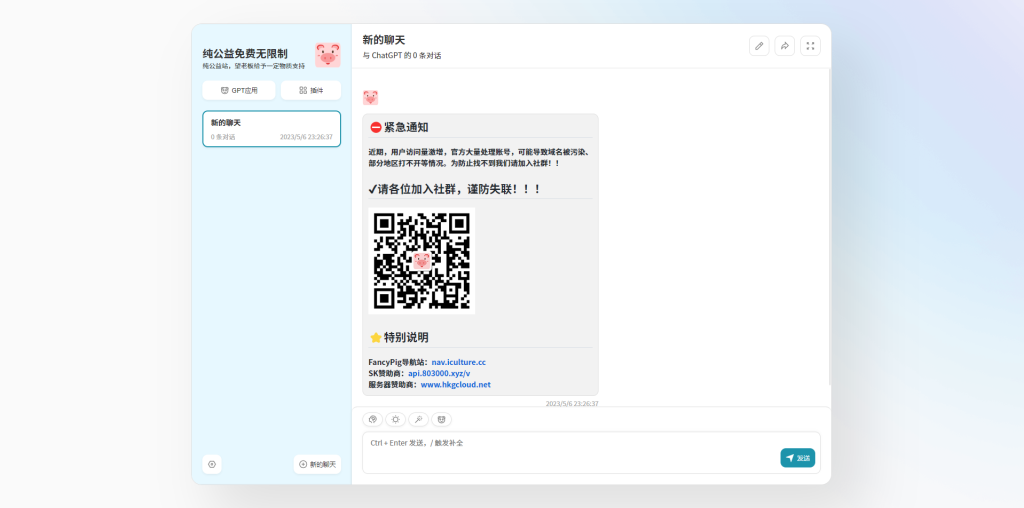
Task: Click the QR code image
Action: [x=421, y=260]
